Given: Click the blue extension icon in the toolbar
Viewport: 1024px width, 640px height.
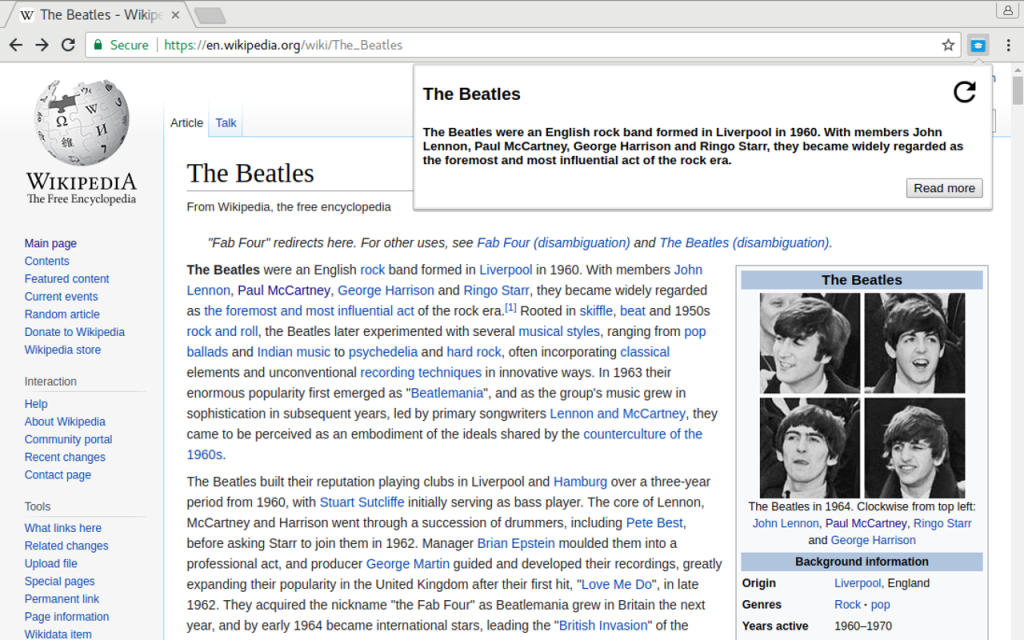Looking at the screenshot, I should tap(978, 45).
